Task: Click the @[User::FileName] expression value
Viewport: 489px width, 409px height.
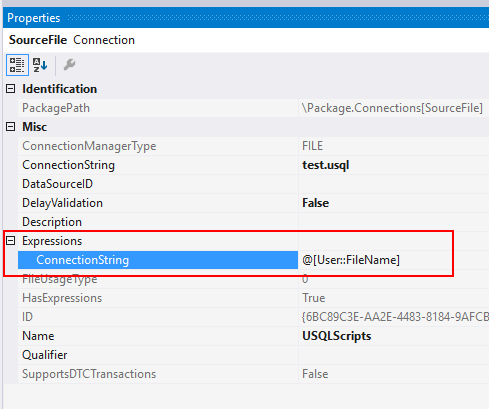Action: (351, 260)
